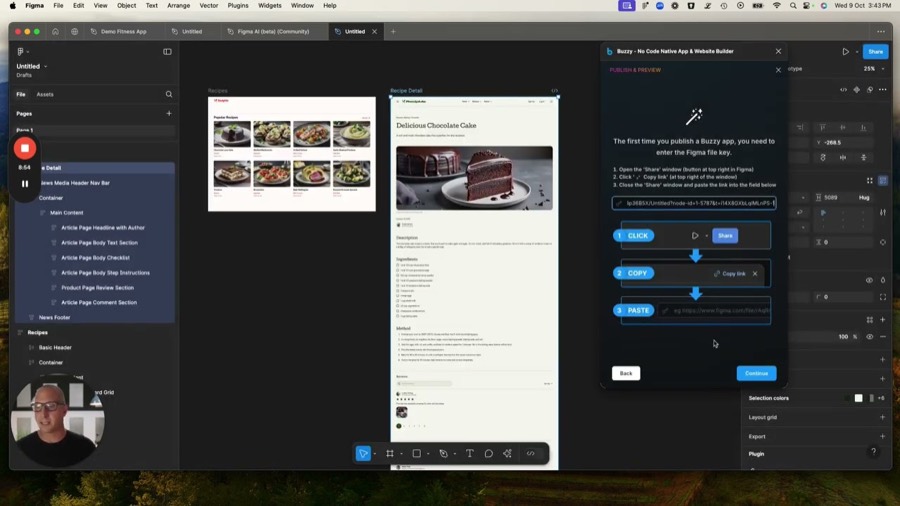Open the tab bar overflow ellipsis menu
This screenshot has width=900, height=506.
click(880, 32)
